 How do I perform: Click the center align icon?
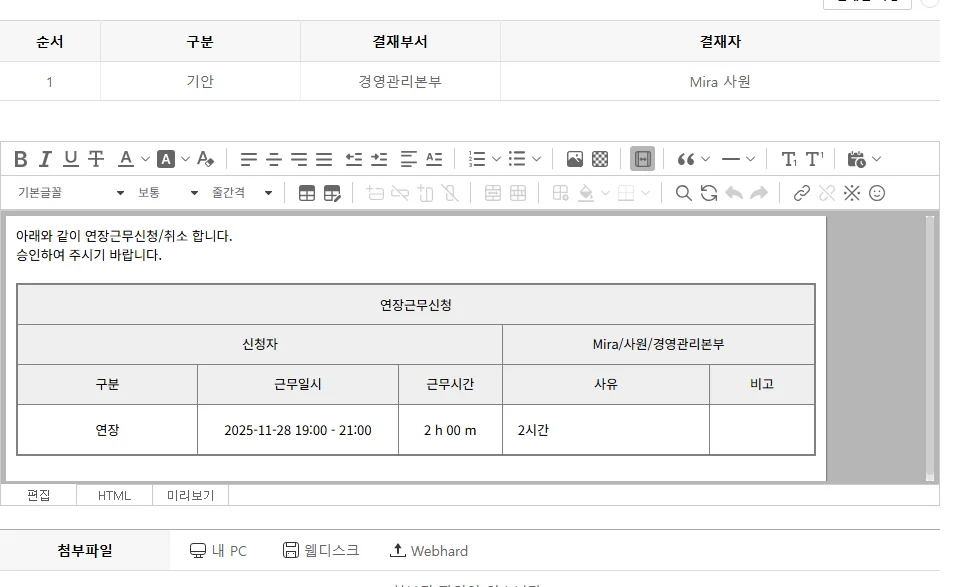(x=274, y=159)
